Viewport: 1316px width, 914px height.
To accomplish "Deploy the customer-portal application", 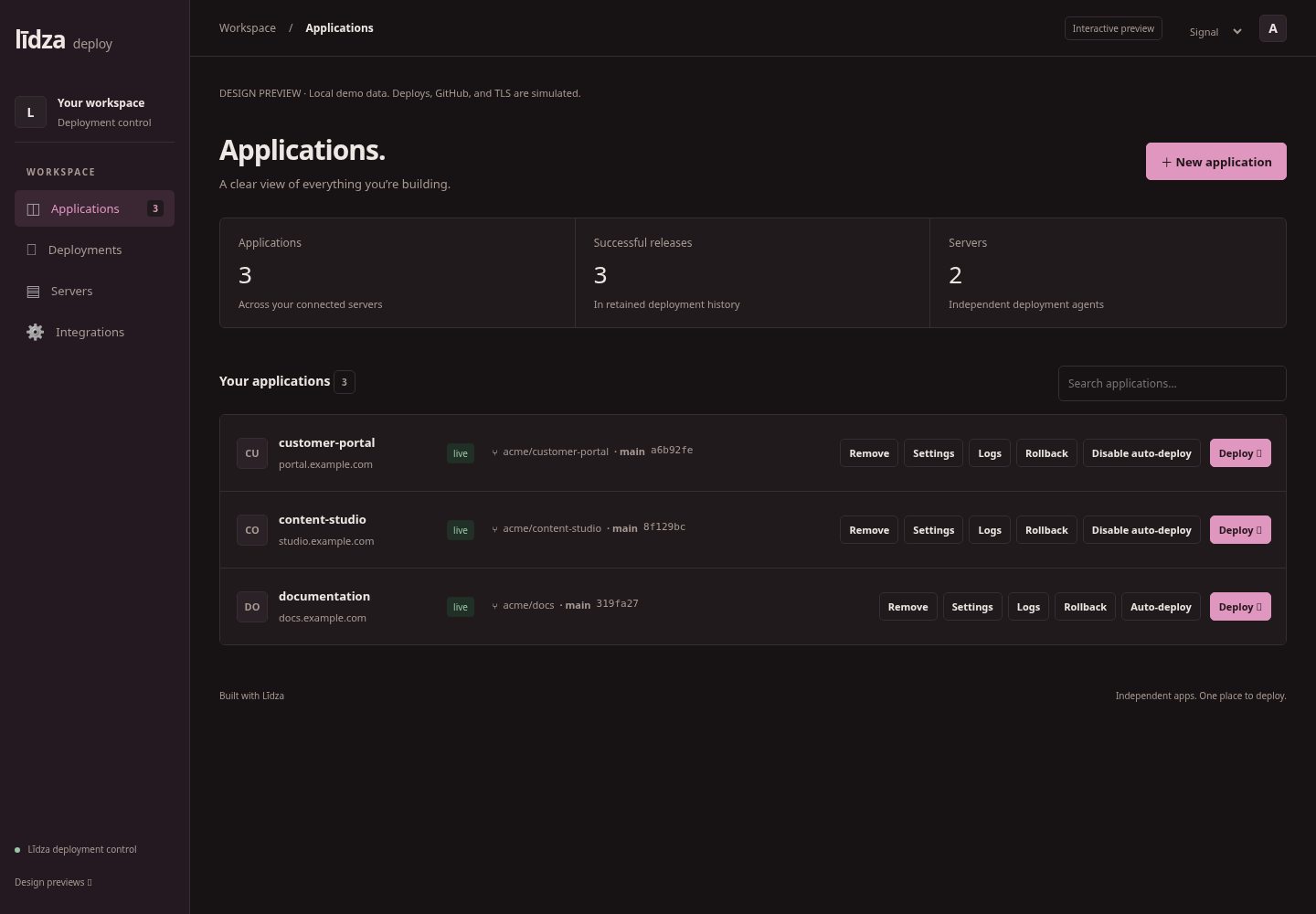I will point(1240,453).
